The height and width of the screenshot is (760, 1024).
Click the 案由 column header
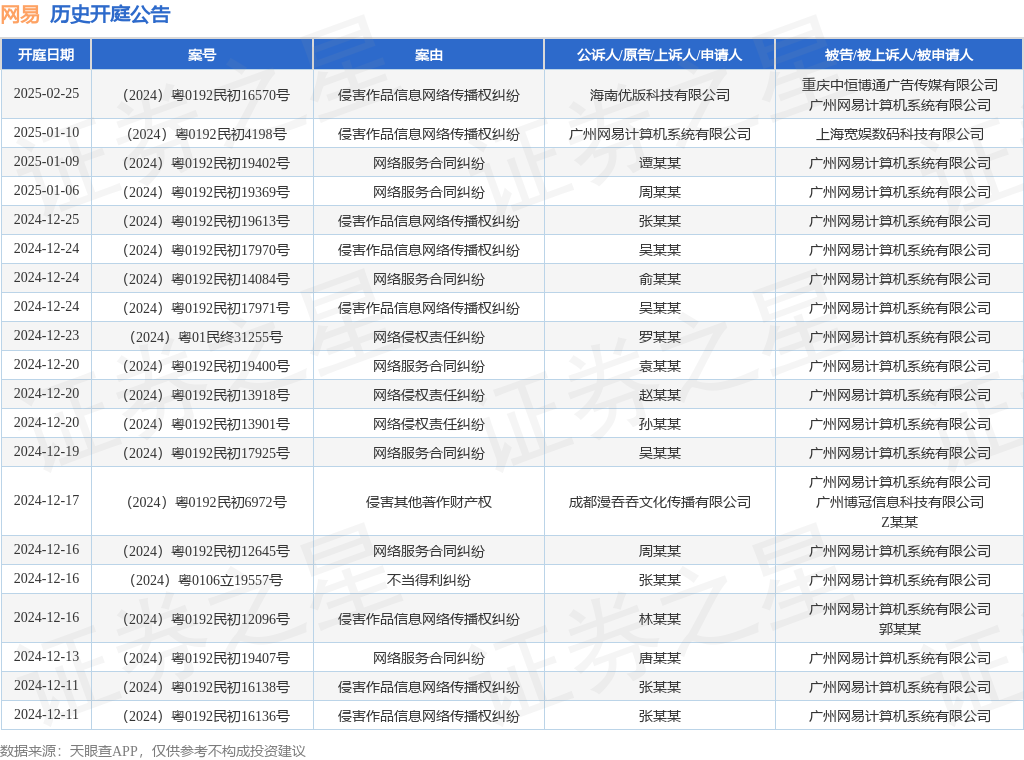click(428, 55)
